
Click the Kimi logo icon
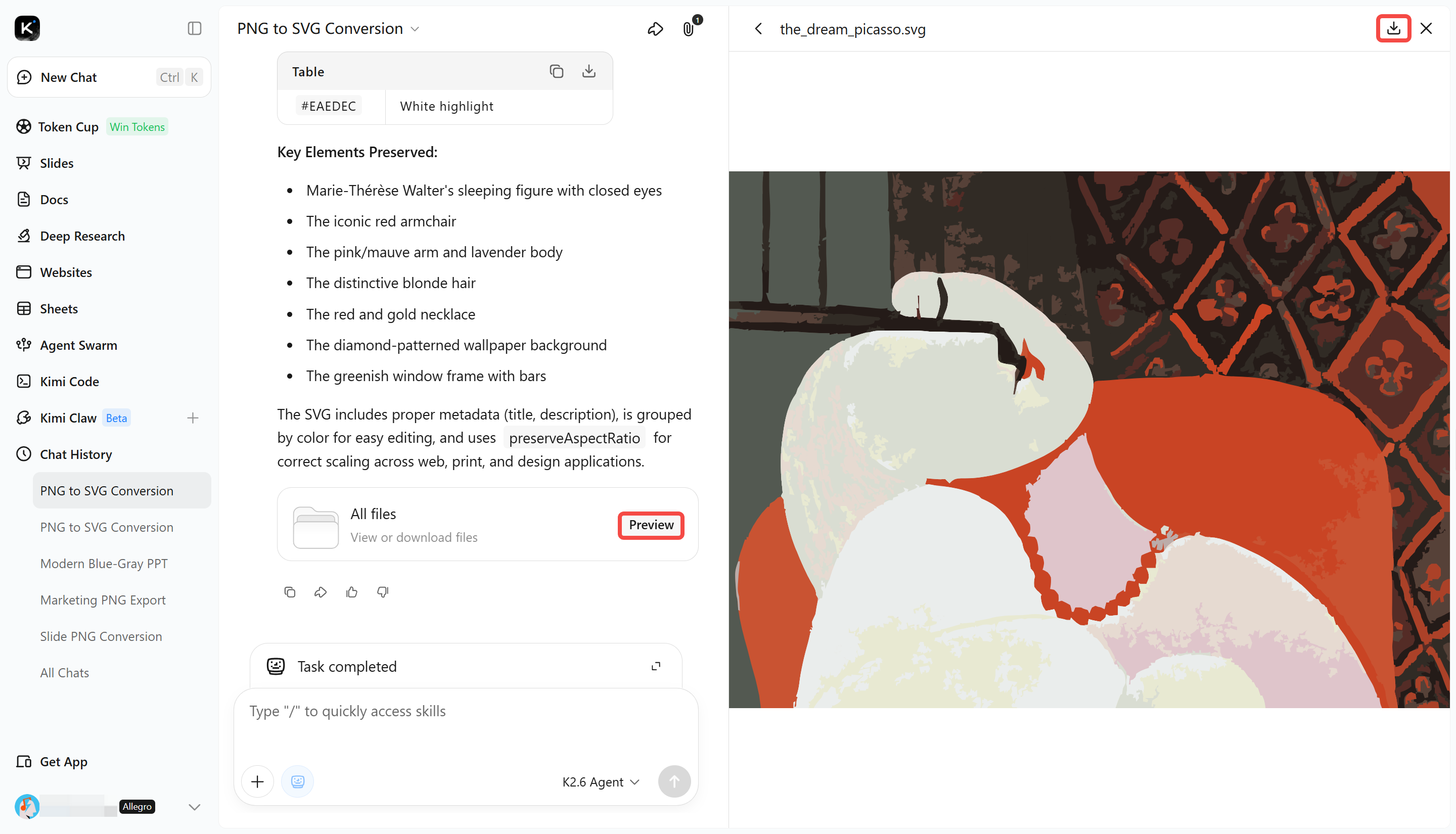click(x=27, y=28)
